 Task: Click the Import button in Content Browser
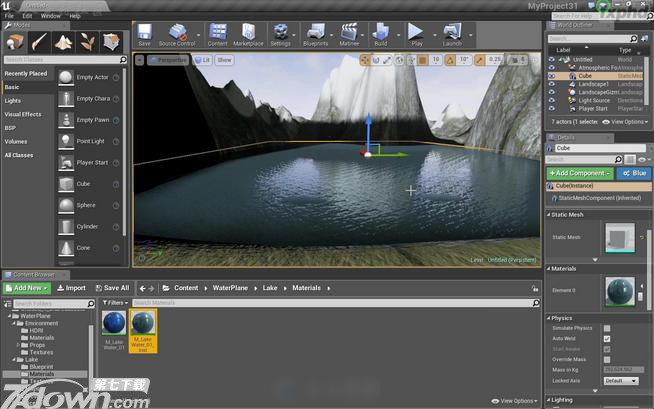[70, 288]
